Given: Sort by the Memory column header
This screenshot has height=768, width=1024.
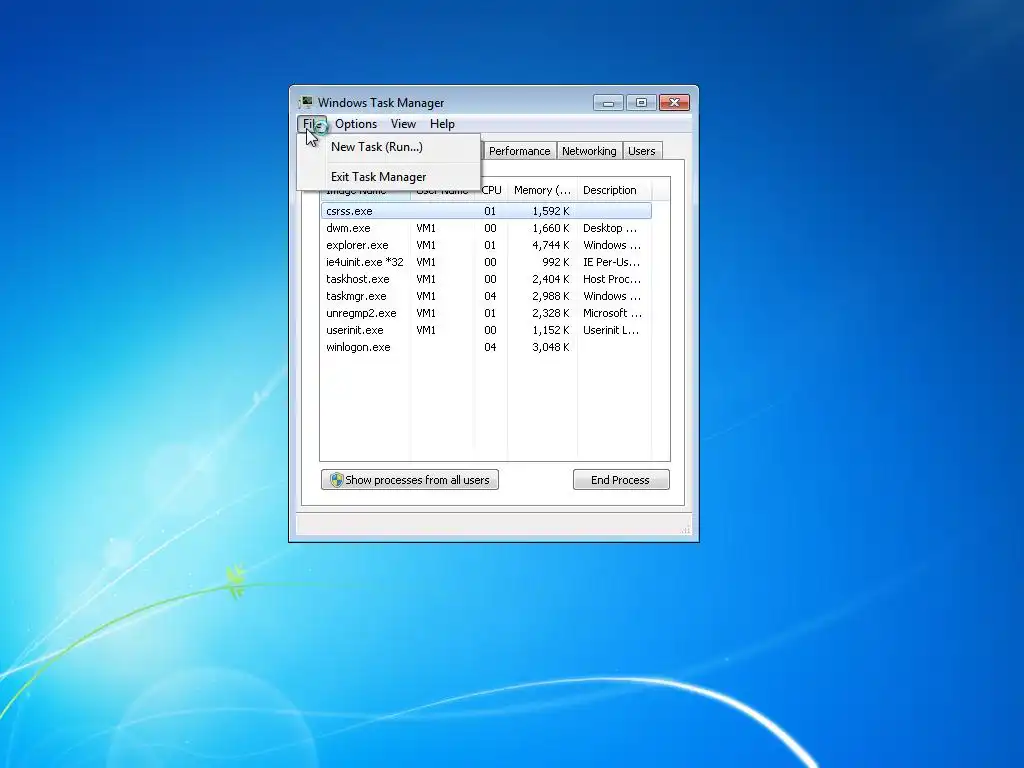Looking at the screenshot, I should point(543,190).
